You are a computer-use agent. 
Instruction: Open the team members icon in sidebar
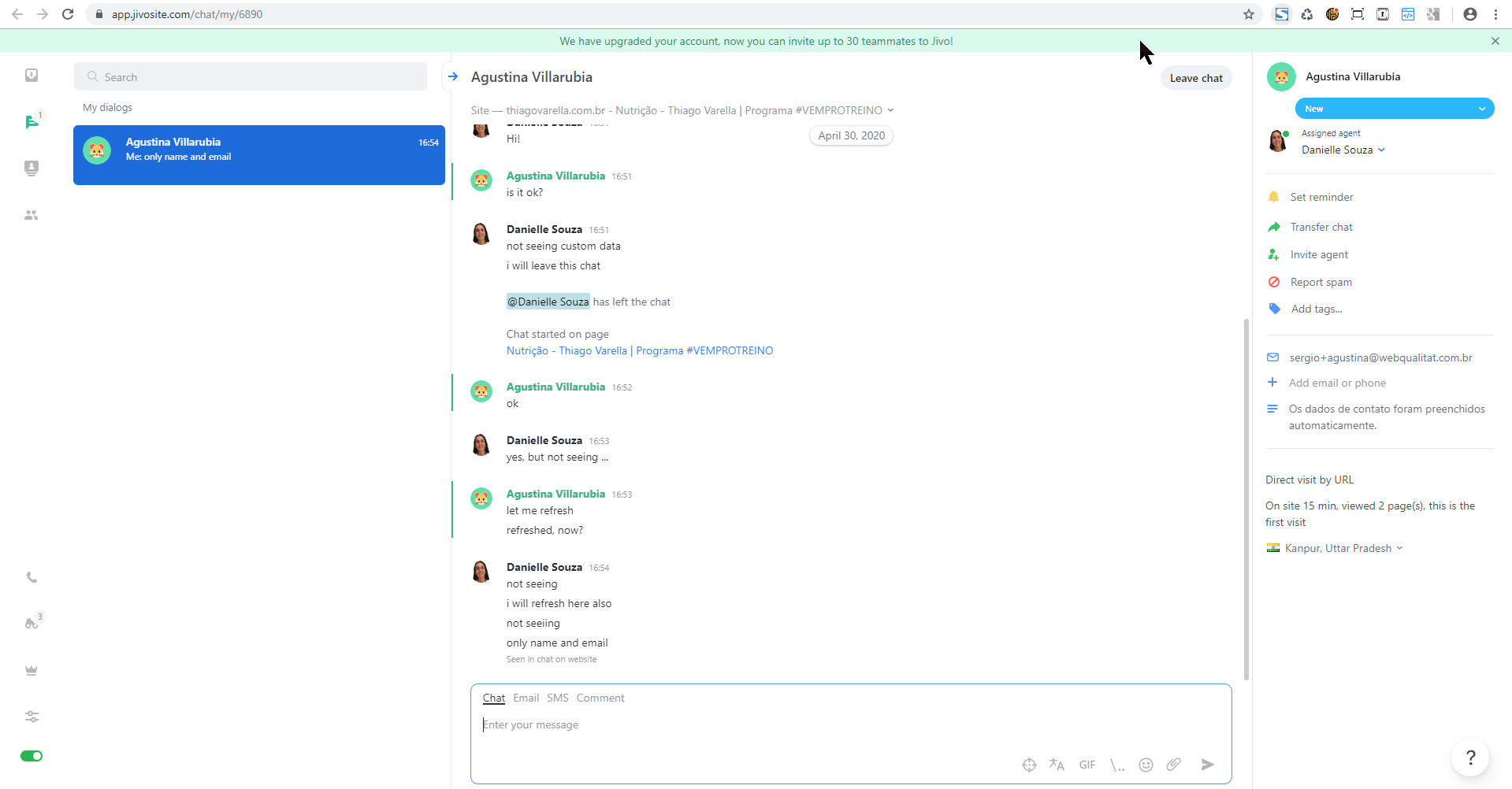click(32, 215)
